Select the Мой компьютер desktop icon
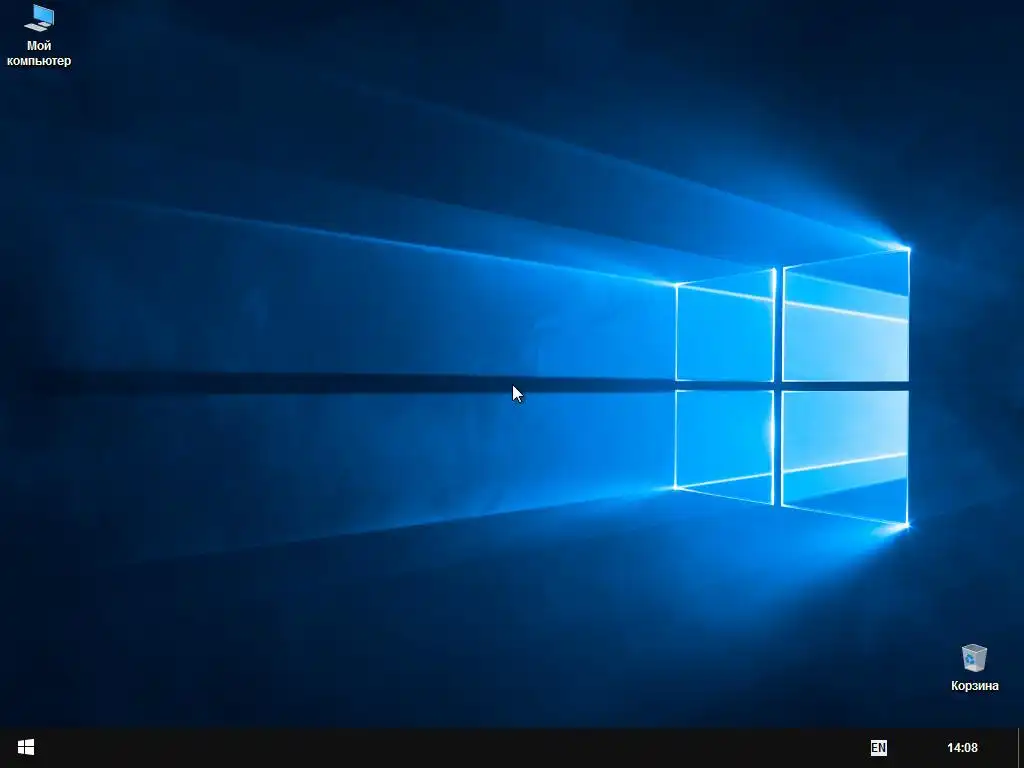 39,35
